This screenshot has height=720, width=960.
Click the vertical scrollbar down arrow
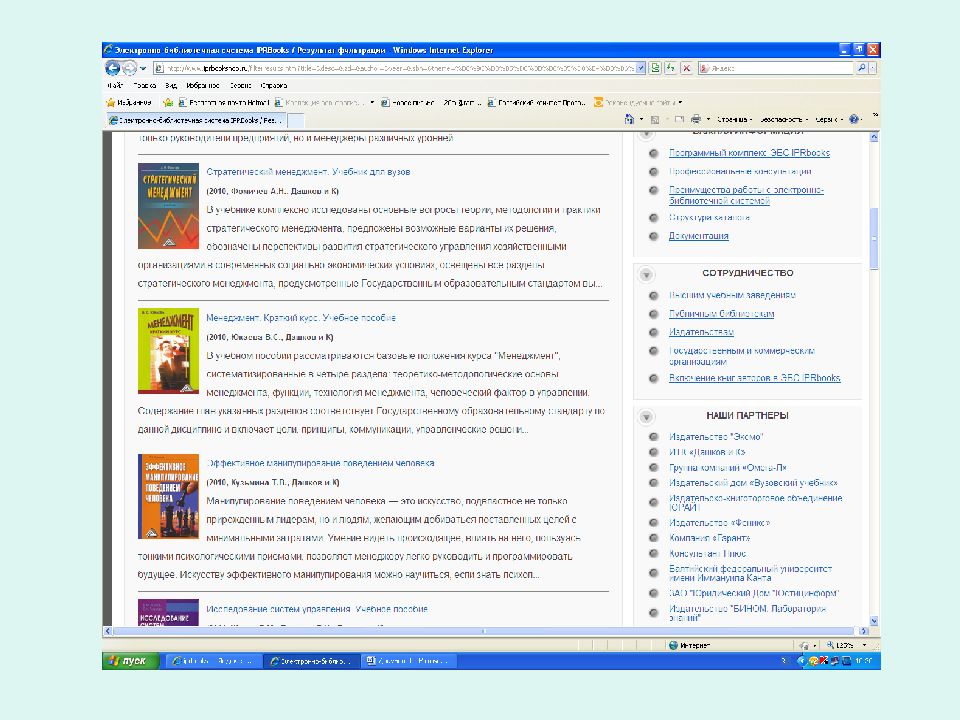tap(874, 620)
